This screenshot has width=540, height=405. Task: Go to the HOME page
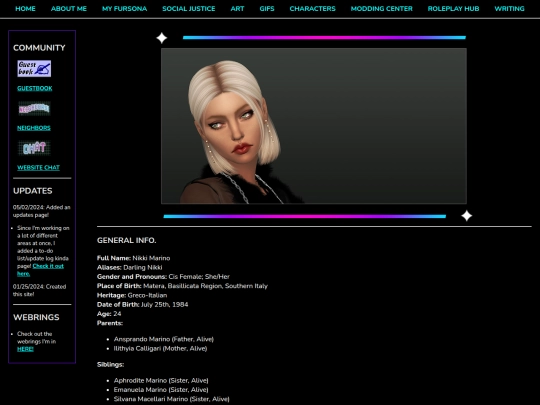(25, 9)
